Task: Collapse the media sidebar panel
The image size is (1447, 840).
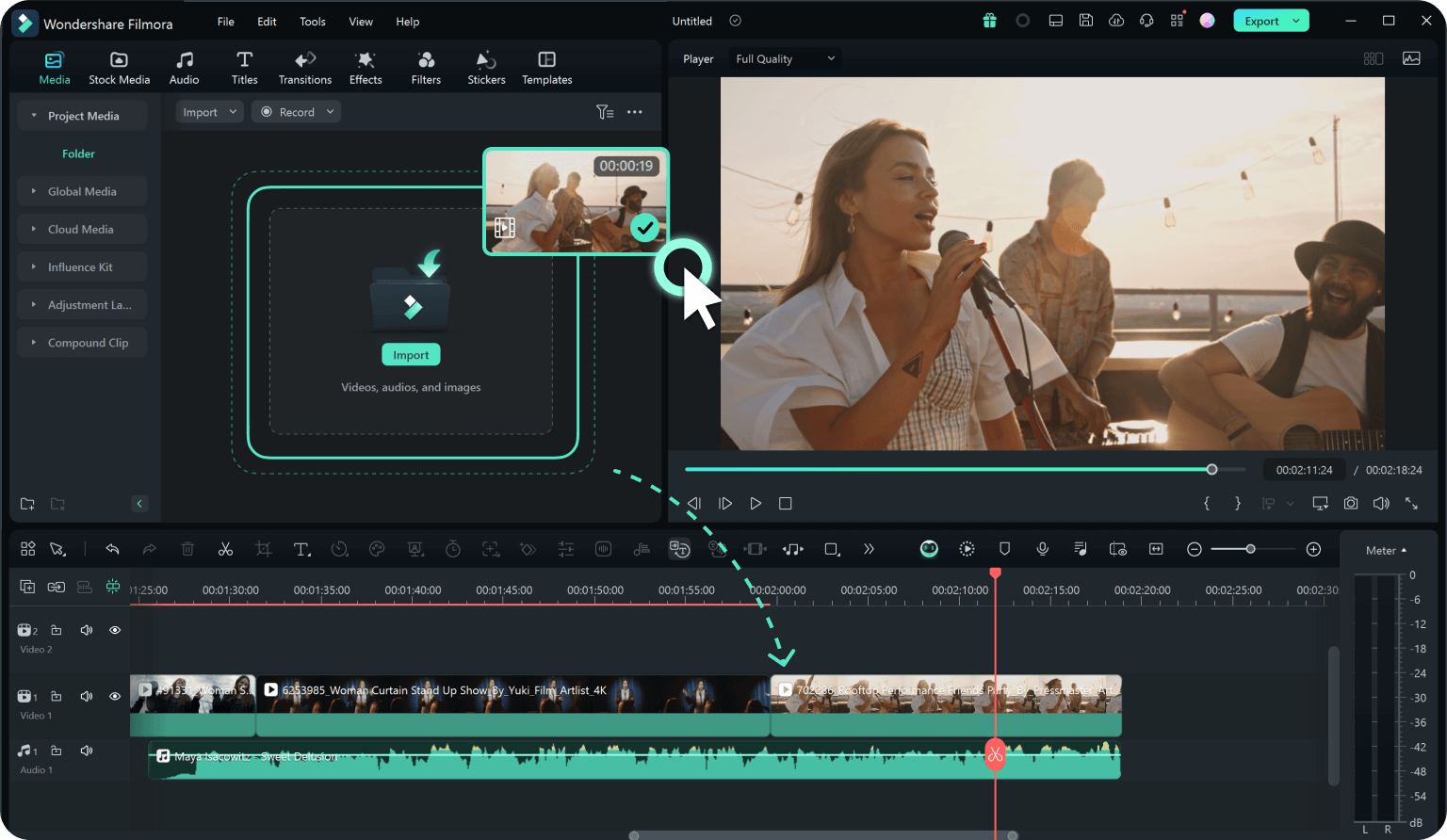Action: coord(139,504)
